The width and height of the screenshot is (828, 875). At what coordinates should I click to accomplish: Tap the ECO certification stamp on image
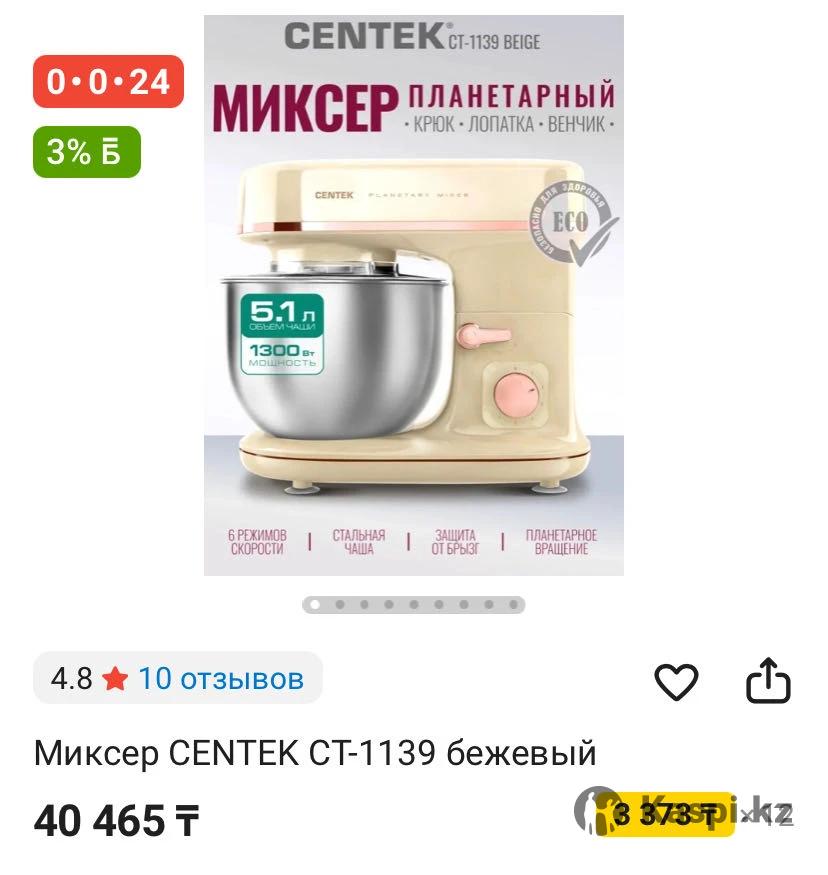(572, 223)
